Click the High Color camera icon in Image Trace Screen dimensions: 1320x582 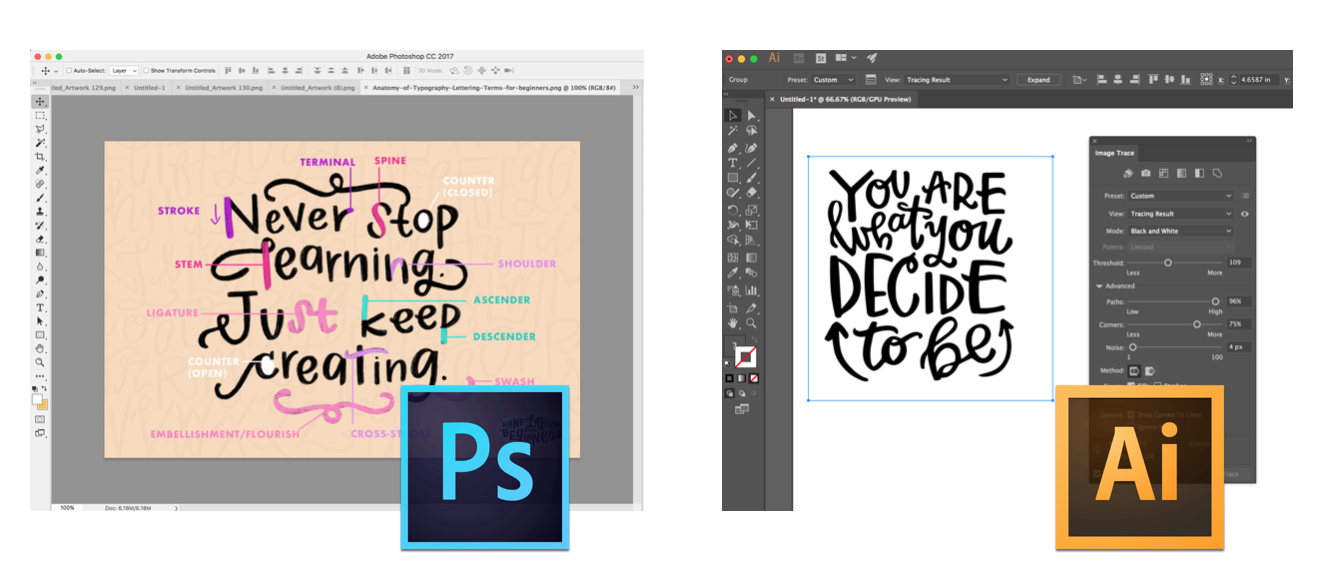[1146, 173]
